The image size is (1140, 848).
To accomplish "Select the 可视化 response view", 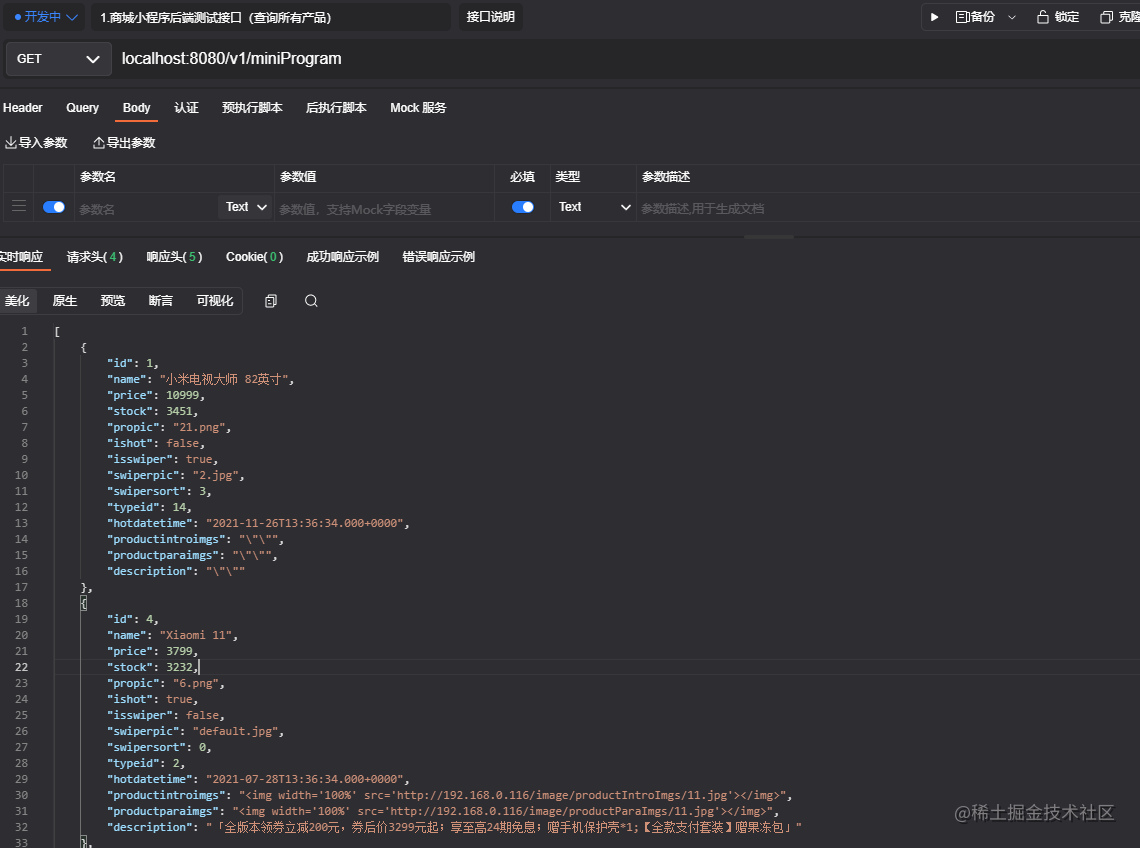I will 215,300.
